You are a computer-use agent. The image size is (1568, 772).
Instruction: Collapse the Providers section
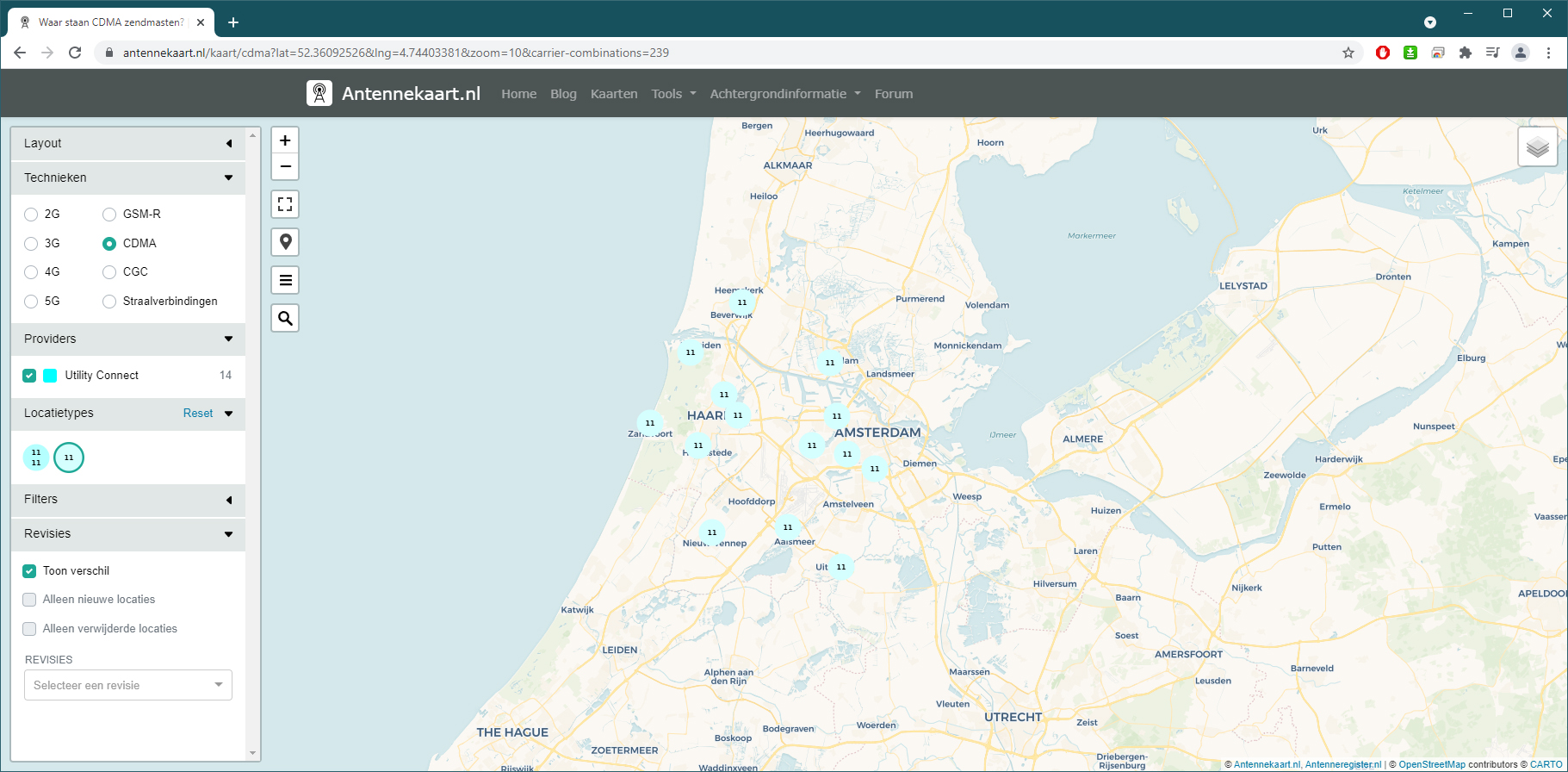coord(128,339)
